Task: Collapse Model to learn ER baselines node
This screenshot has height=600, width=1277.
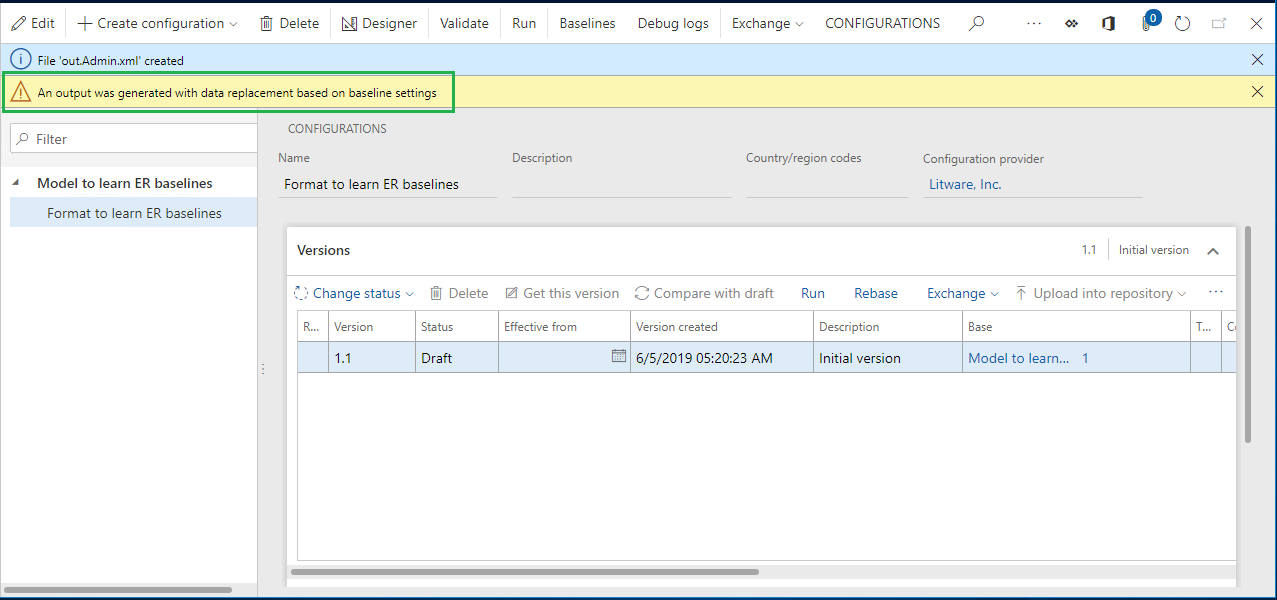Action: tap(16, 183)
